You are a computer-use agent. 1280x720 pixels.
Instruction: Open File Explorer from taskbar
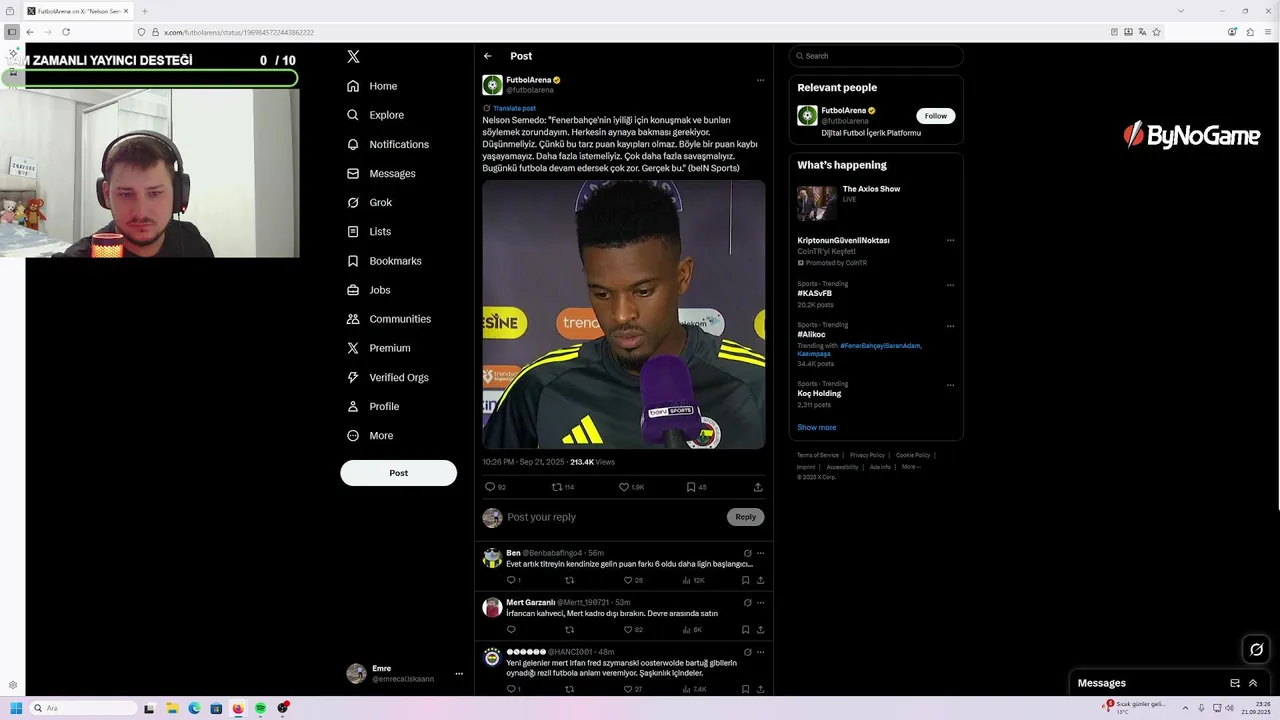pos(172,708)
